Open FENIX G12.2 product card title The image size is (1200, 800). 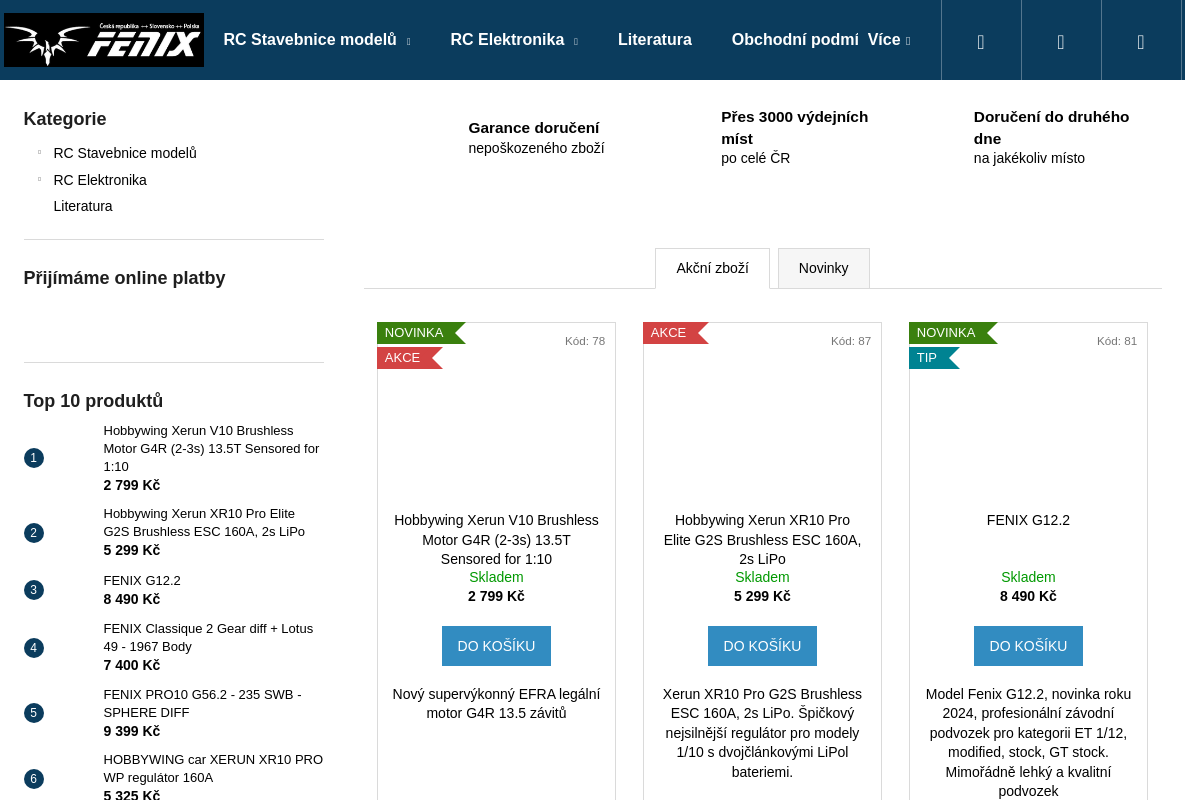tap(1028, 520)
